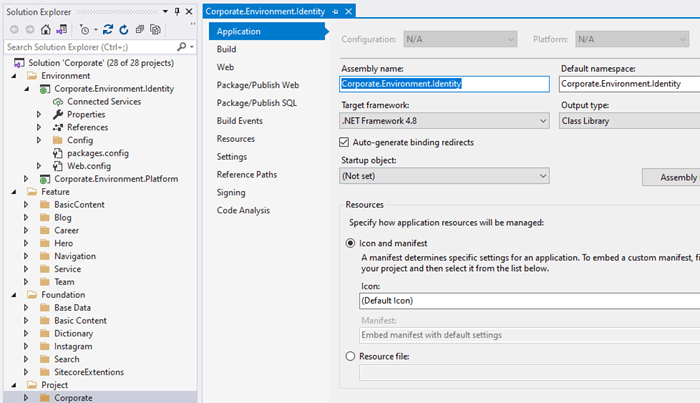Click the Web.config file icon
This screenshot has height=403, width=700.
(x=58, y=166)
